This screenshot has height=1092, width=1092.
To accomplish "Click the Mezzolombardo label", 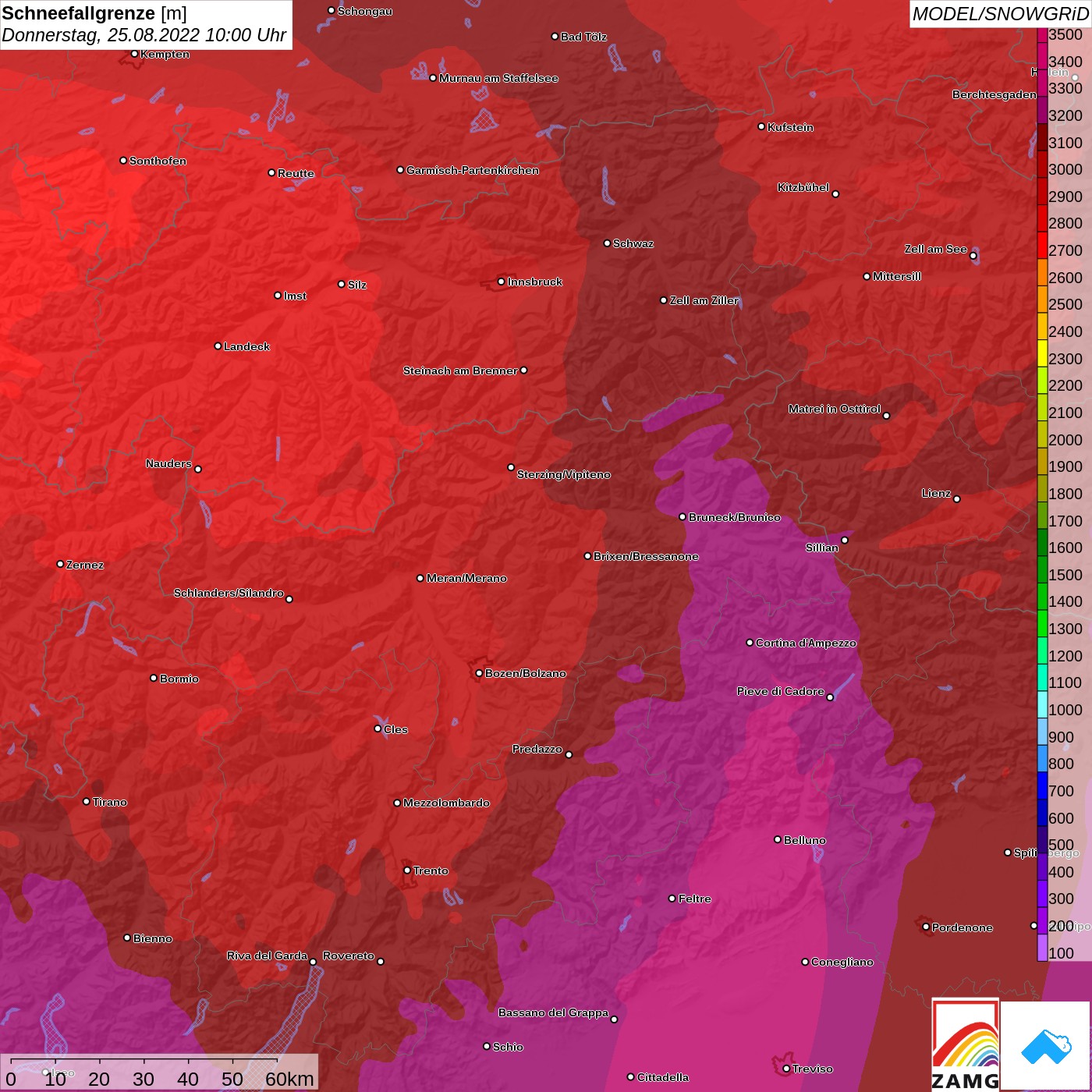I will coord(446,803).
